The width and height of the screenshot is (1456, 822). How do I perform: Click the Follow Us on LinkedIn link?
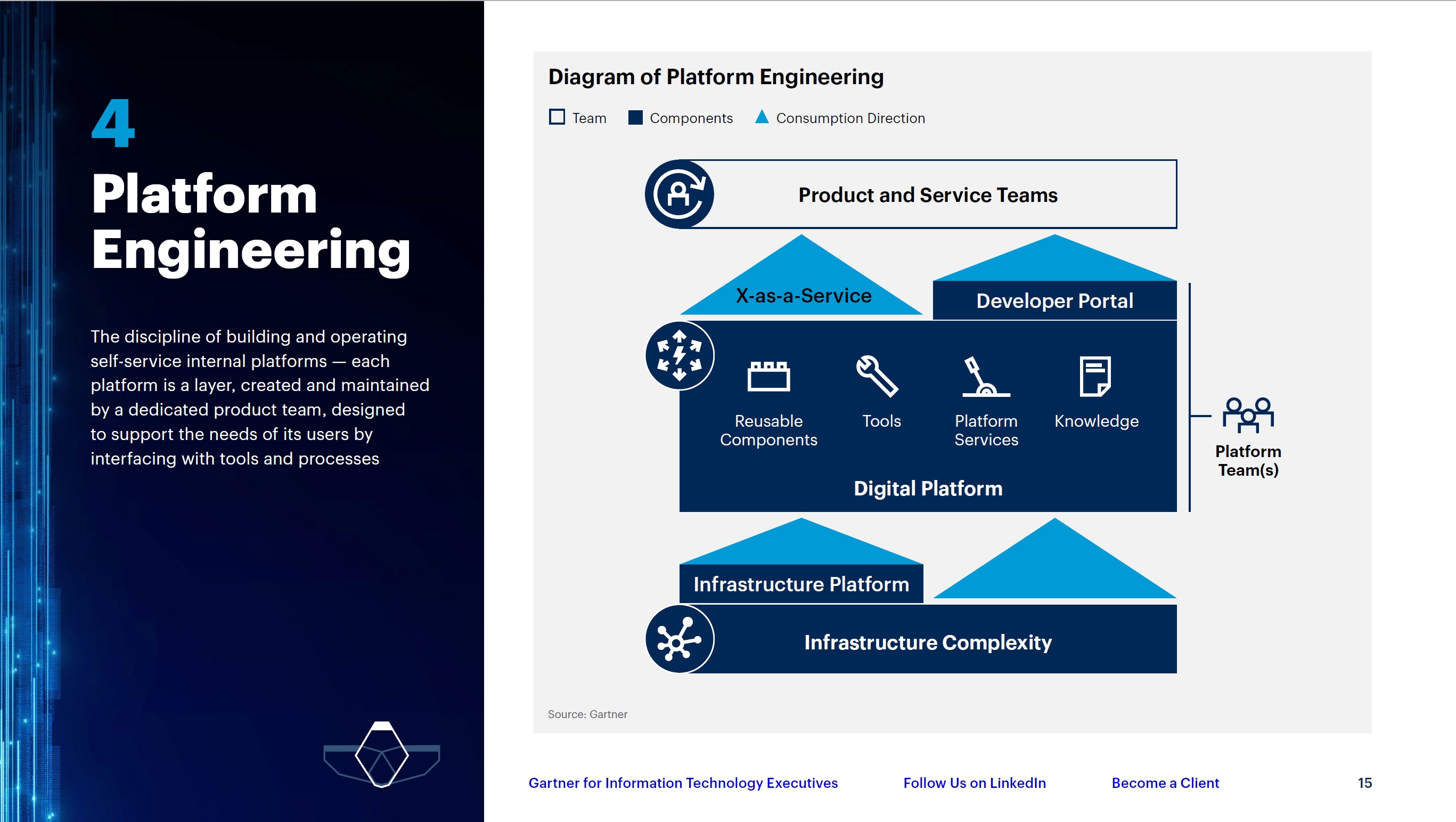click(x=975, y=783)
